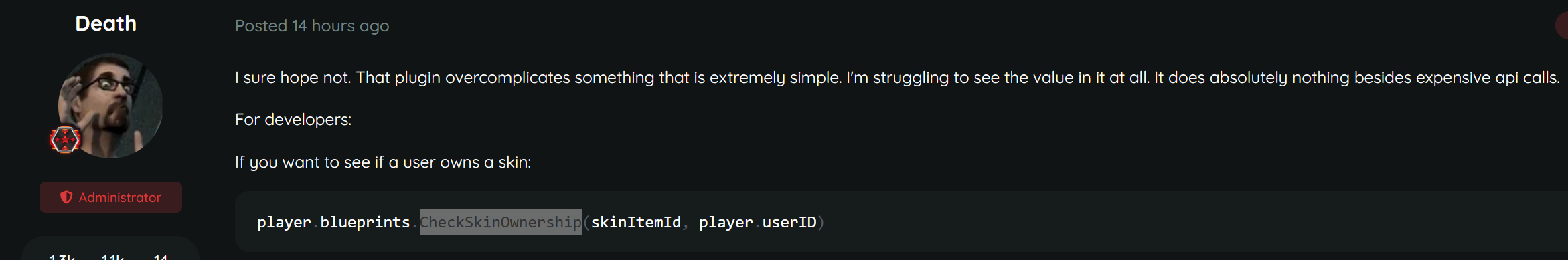Click skinItemId argument in code block
The image size is (1568, 260).
pos(635,222)
